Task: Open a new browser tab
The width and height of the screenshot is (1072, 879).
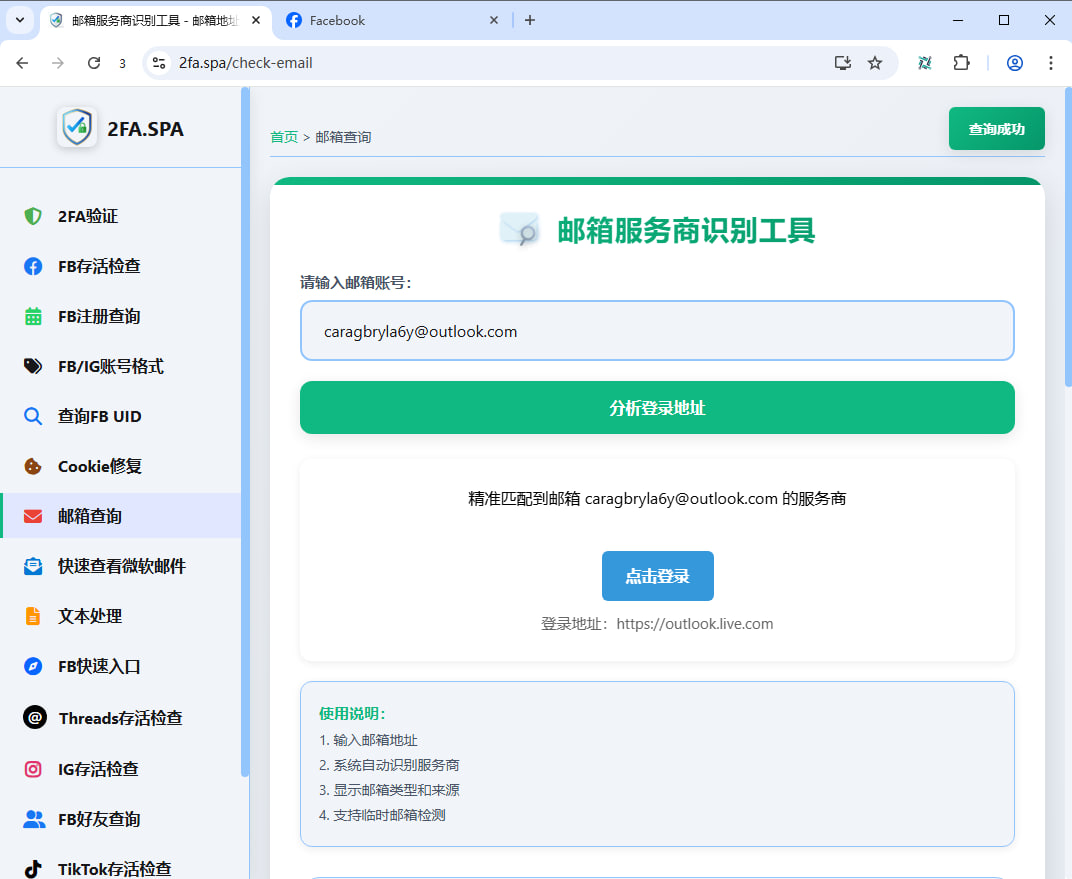Action: click(x=530, y=21)
